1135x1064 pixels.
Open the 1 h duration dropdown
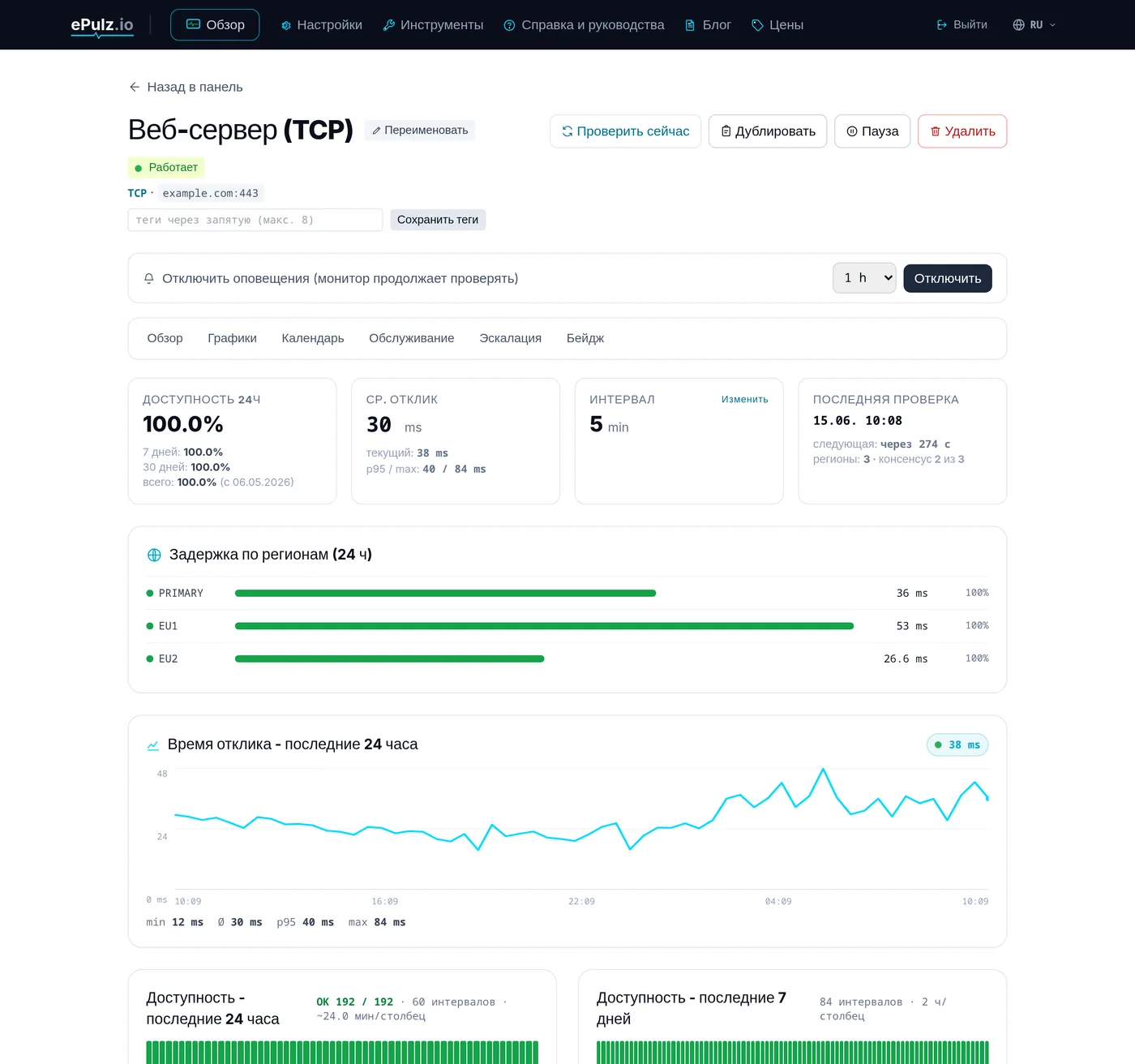pyautogui.click(x=864, y=278)
